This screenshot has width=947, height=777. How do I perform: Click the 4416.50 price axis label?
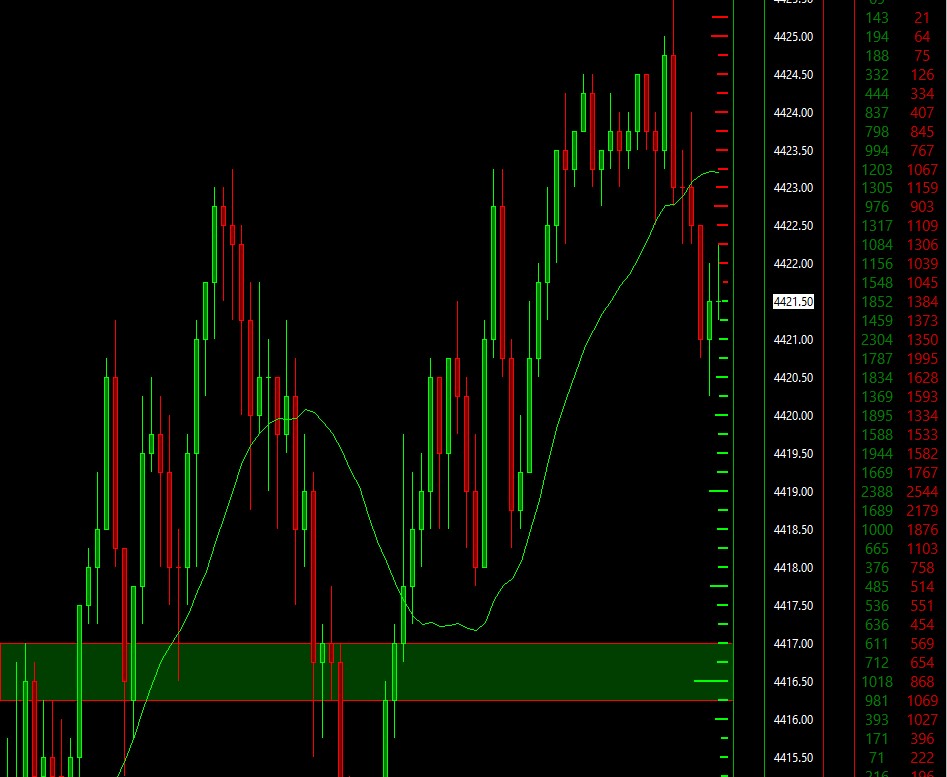coord(793,682)
